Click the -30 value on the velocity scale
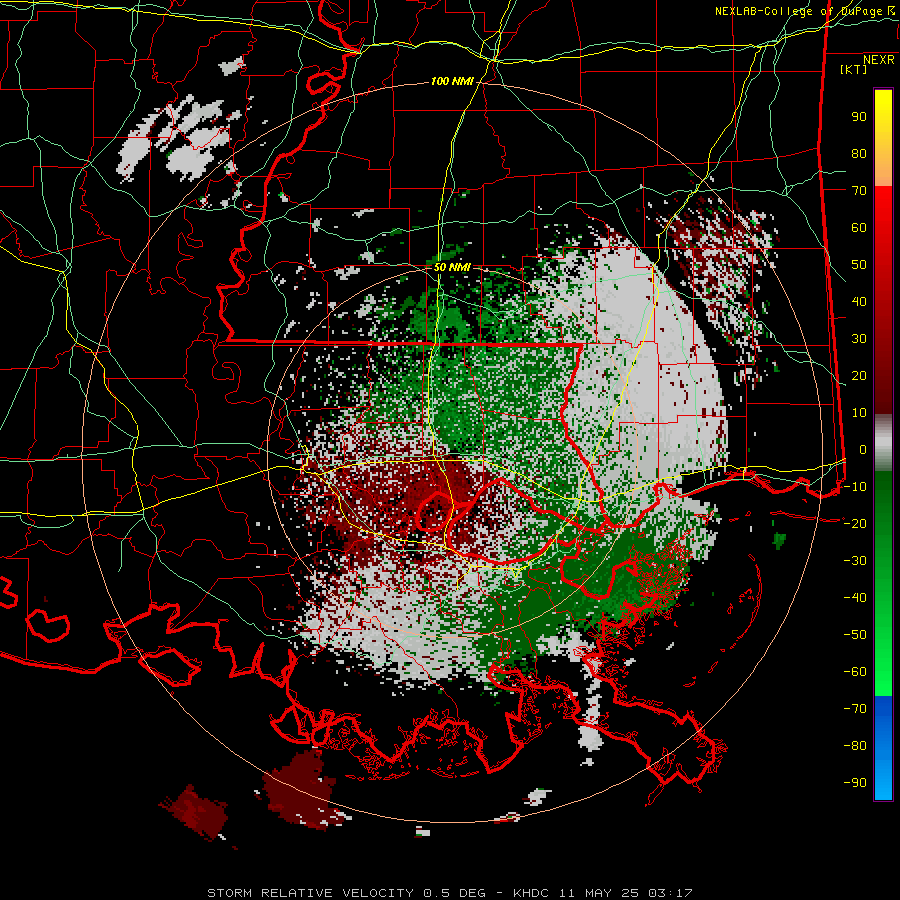The height and width of the screenshot is (900, 900). click(855, 561)
